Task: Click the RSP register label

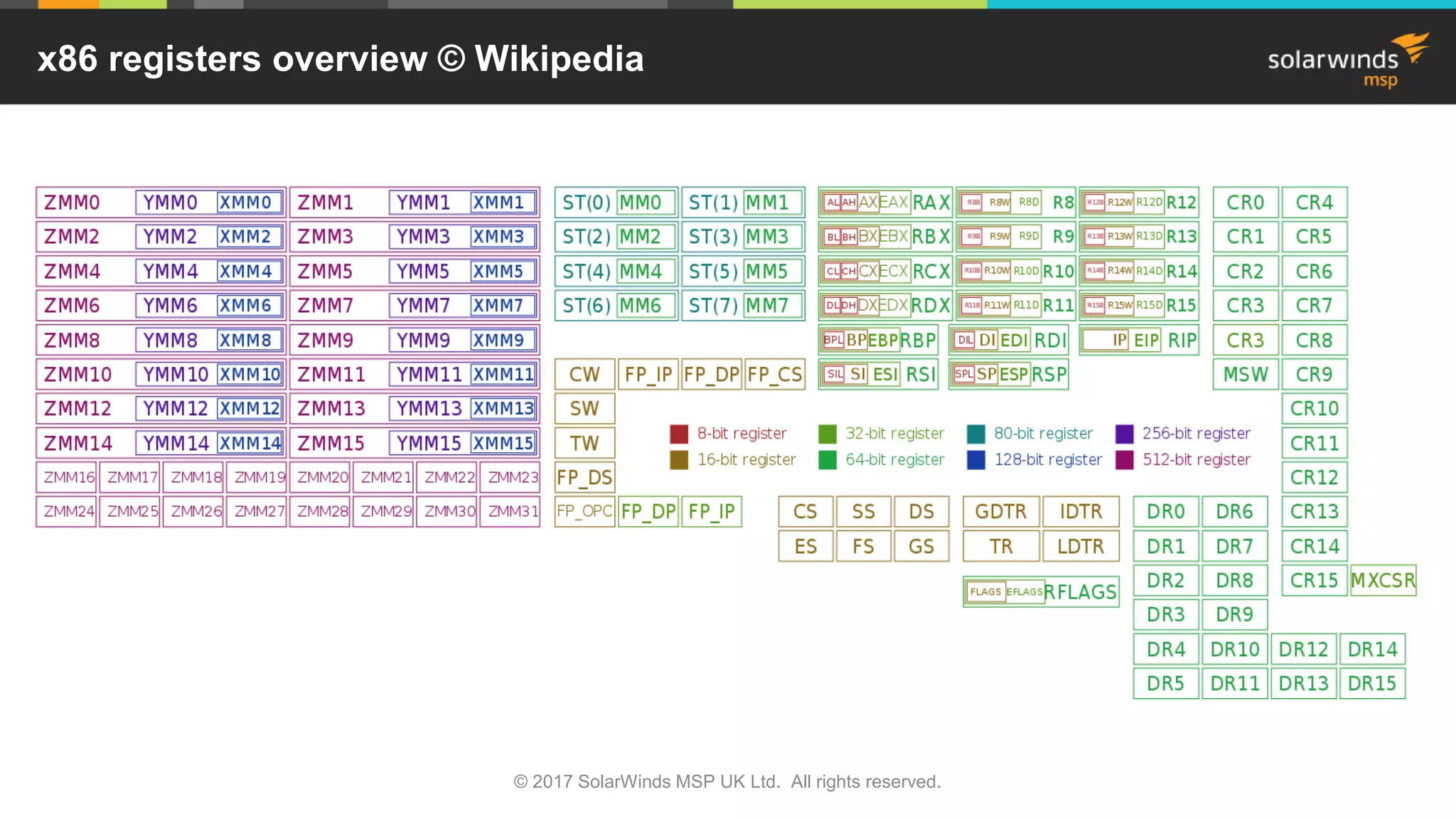Action: tap(1049, 375)
